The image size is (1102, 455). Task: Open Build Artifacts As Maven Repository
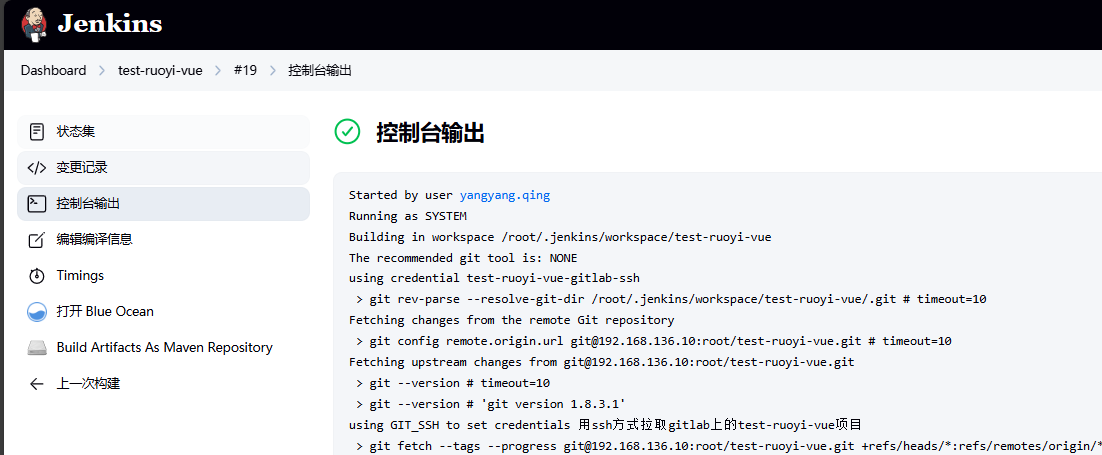click(x=163, y=347)
